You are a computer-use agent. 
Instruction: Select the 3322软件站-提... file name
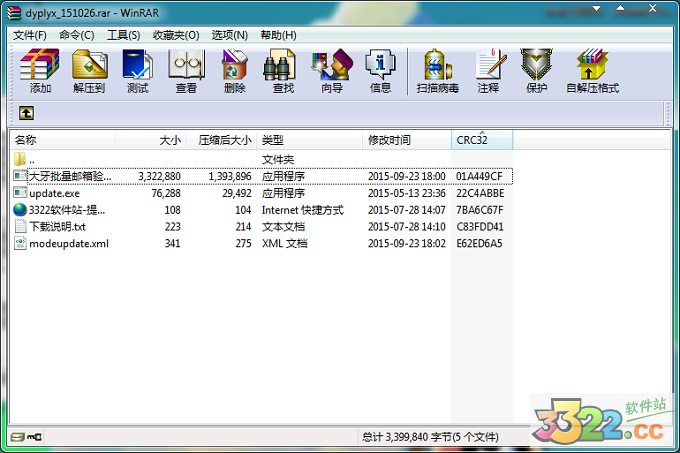point(67,210)
